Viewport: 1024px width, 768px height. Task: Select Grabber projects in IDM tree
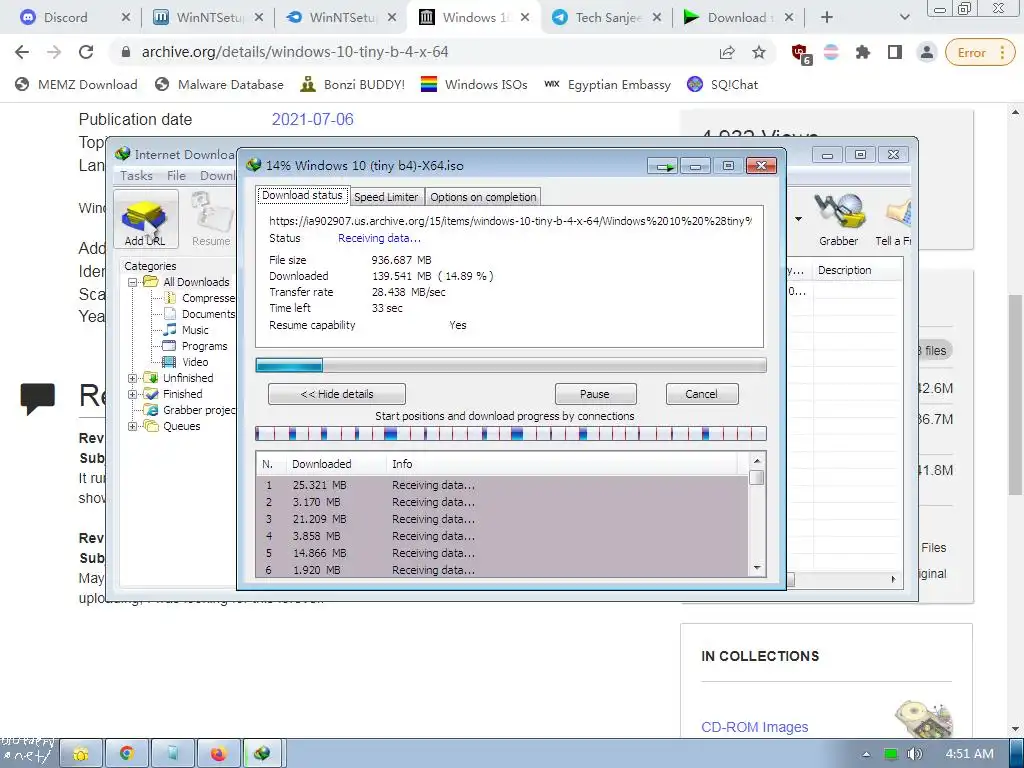(190, 410)
